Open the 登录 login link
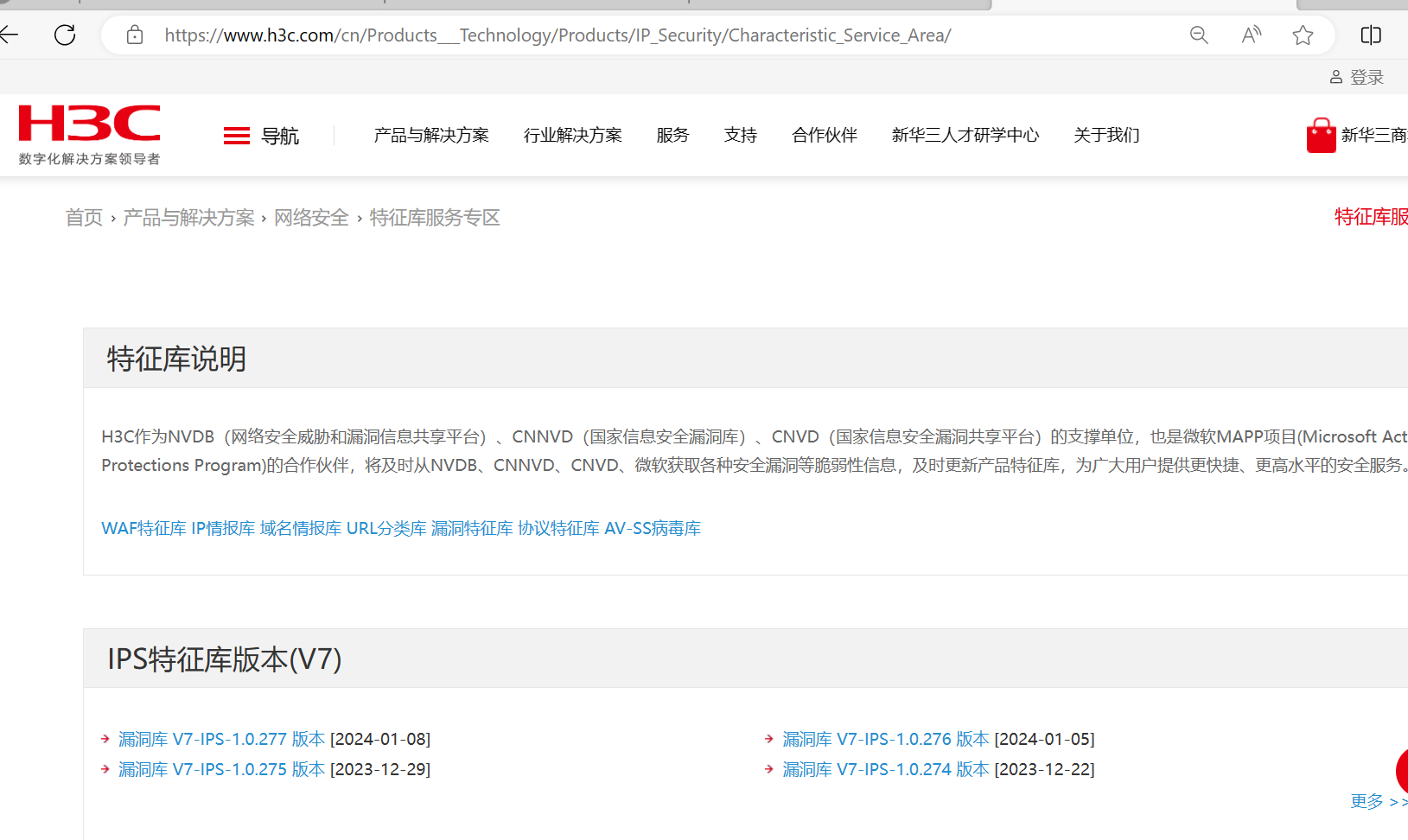Screen dimensions: 1408x840 point(1367,78)
